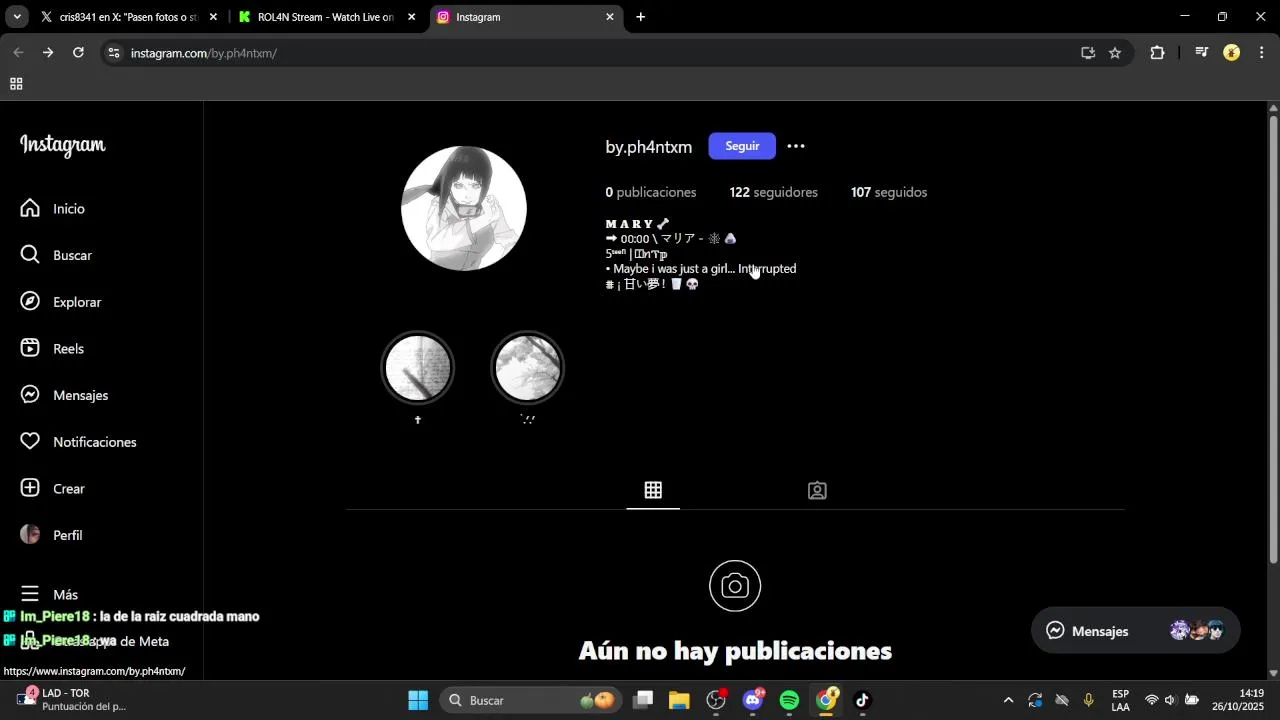Show hidden system tray icons
The image size is (1280, 720).
tap(1008, 700)
